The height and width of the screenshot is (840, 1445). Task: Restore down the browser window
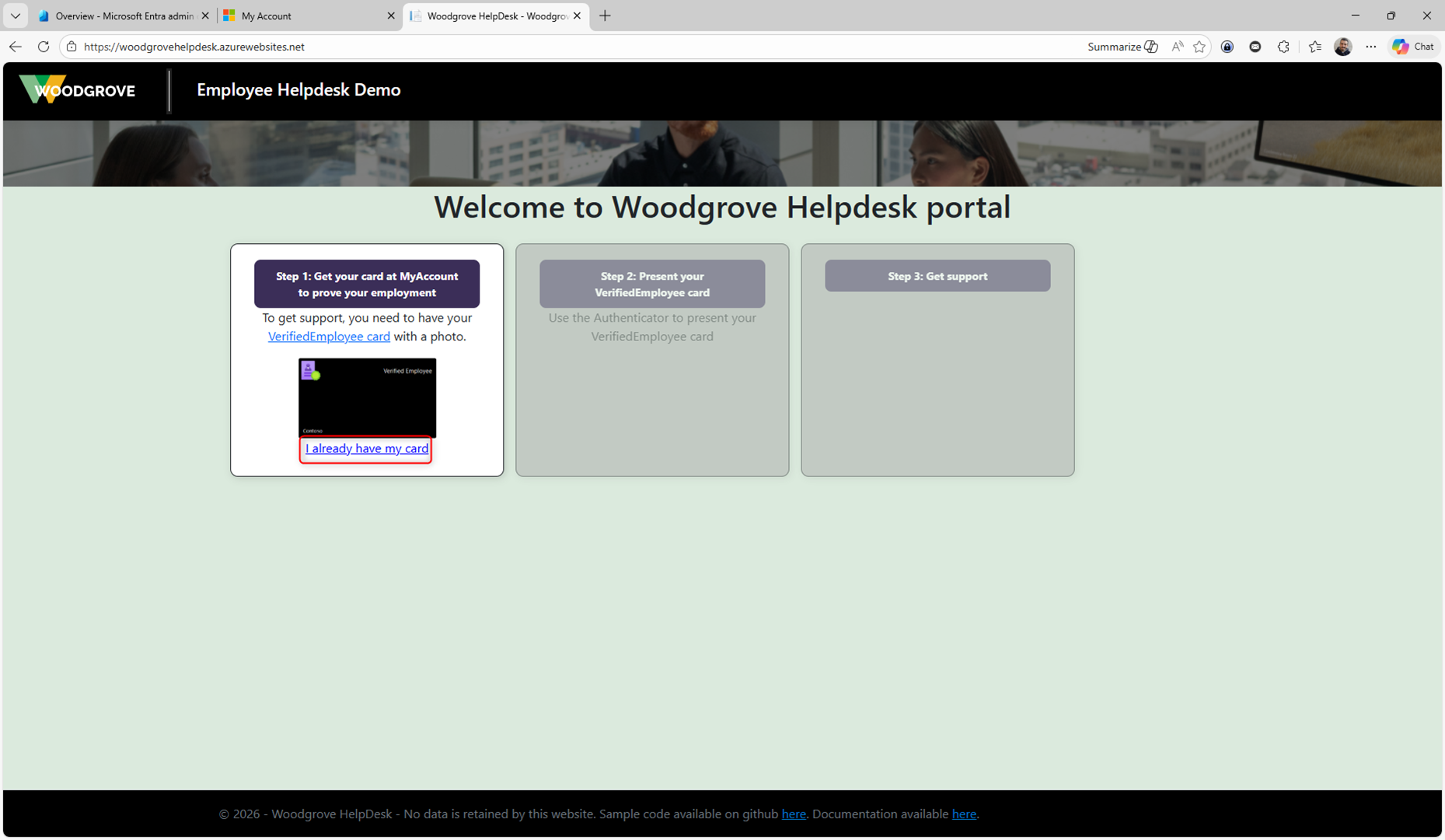point(1391,16)
